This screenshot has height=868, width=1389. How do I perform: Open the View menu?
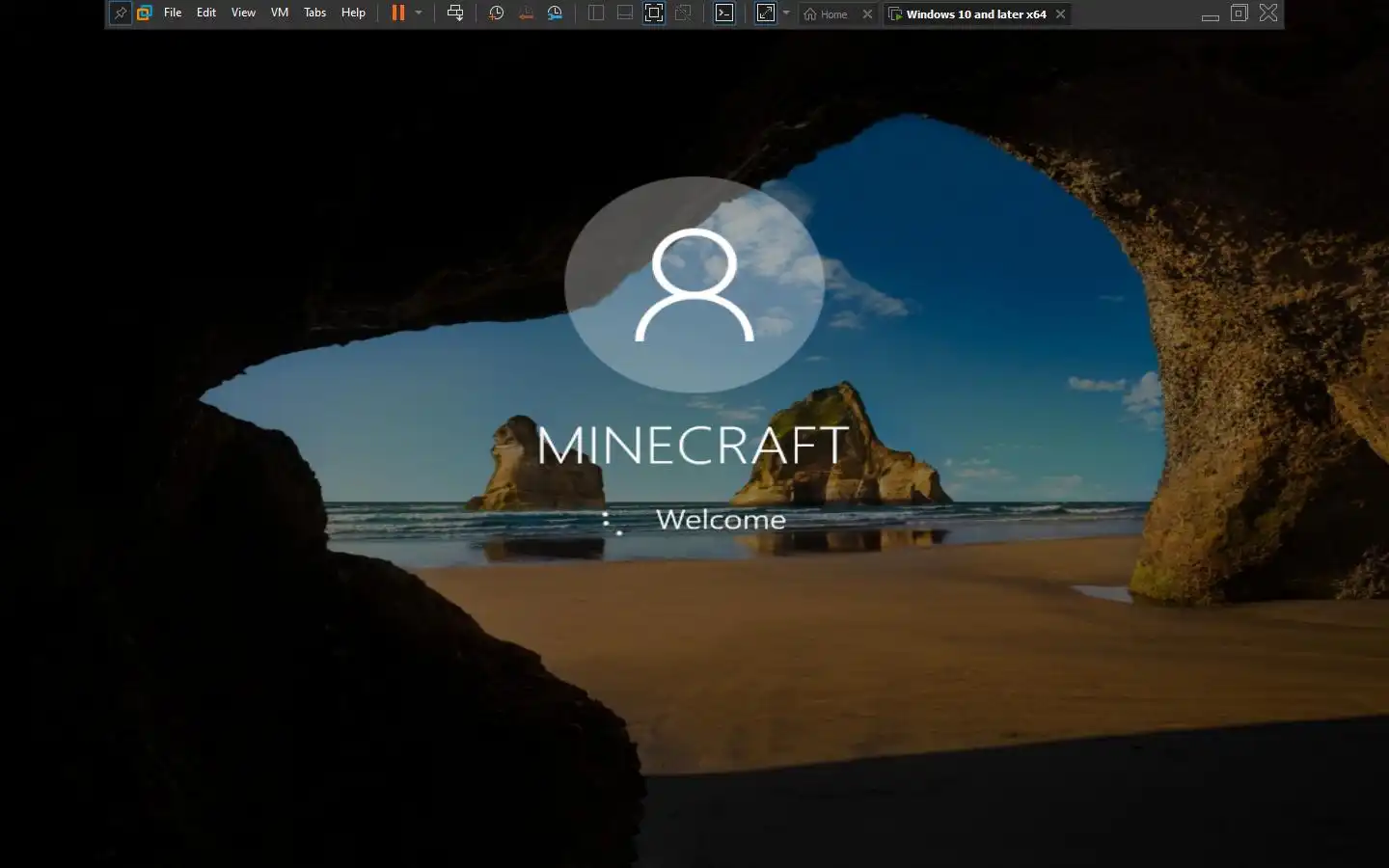pos(243,13)
